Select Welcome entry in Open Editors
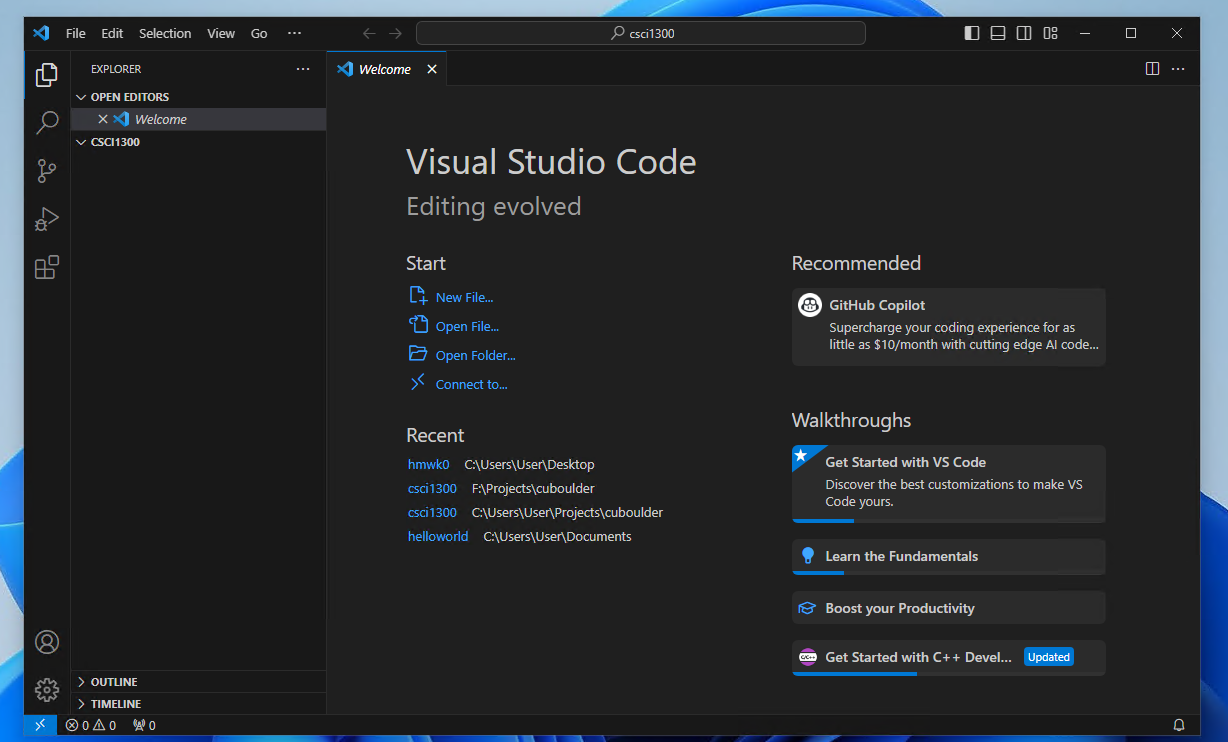1228x742 pixels. point(198,119)
